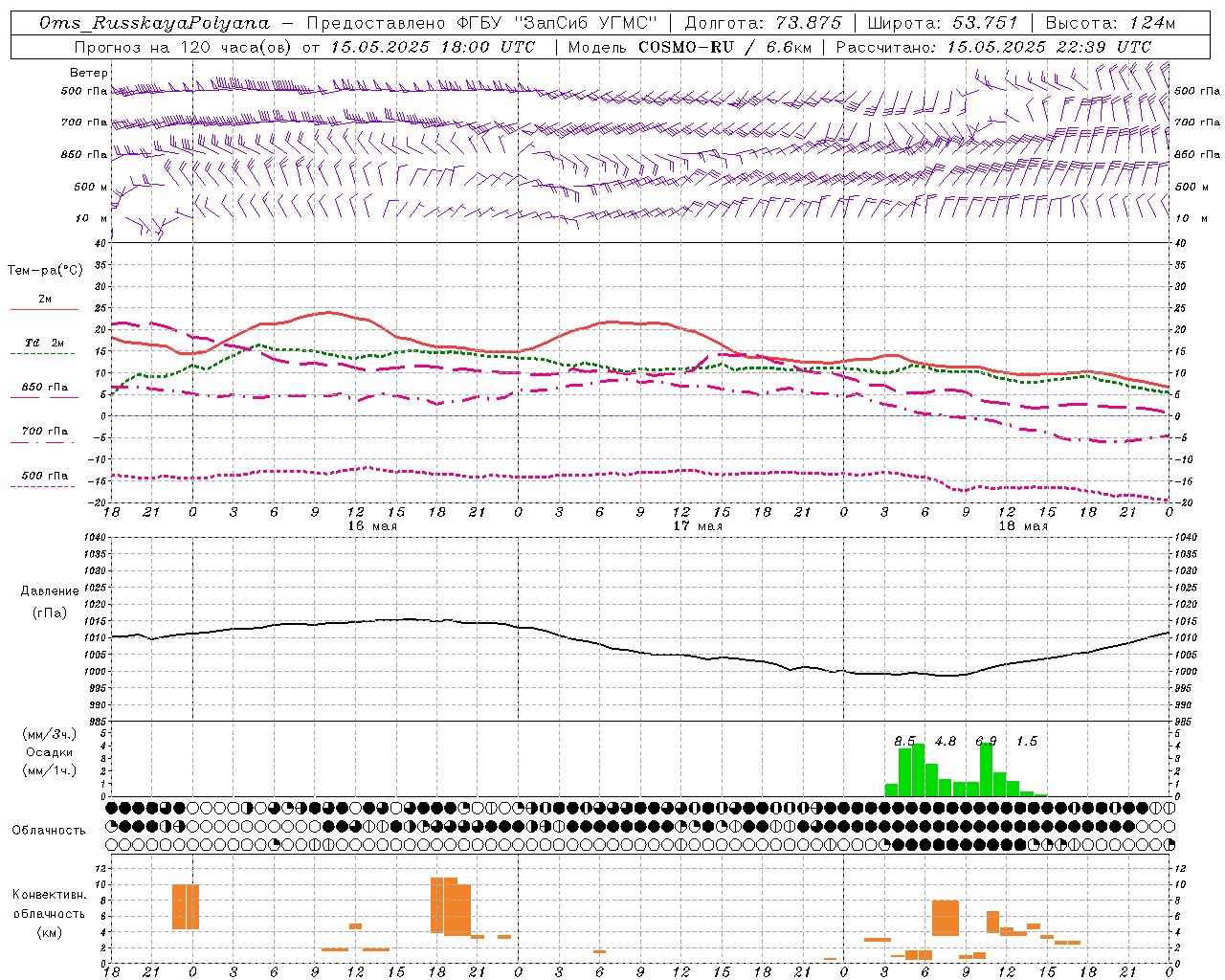The width and height of the screenshot is (1225, 980).
Task: Click the 'Давление' pressure panel label
Action: (x=50, y=591)
